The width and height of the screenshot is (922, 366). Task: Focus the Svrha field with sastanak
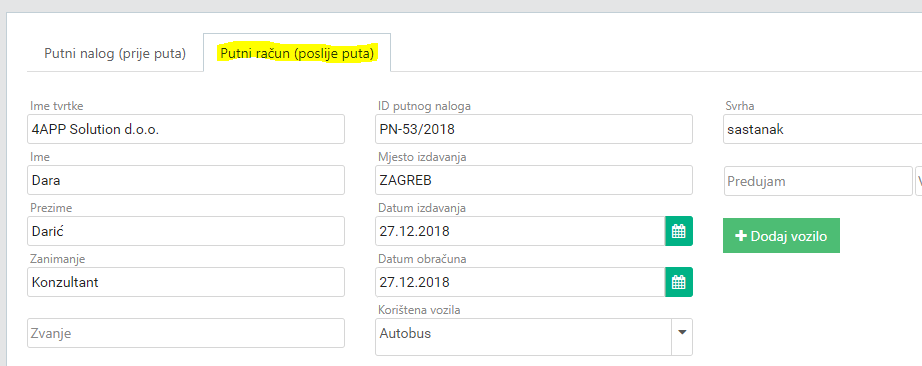click(x=823, y=129)
